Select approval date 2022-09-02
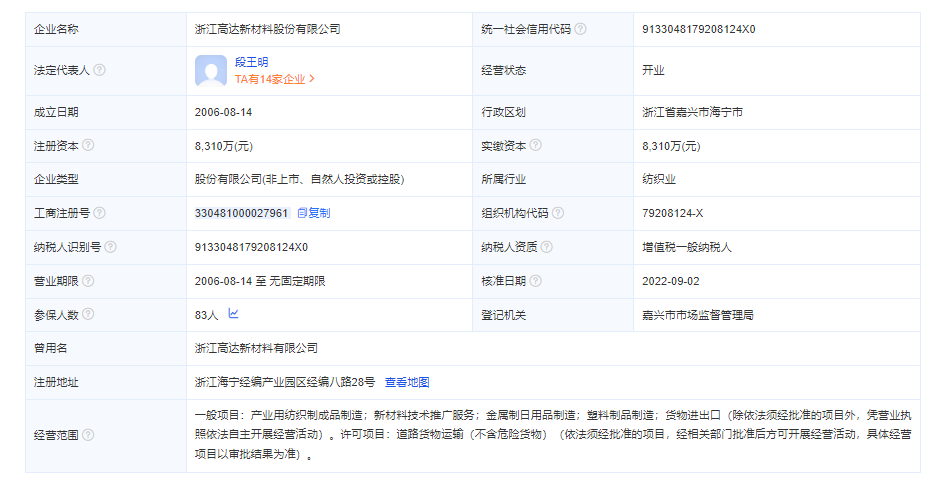942x479 pixels. point(670,281)
